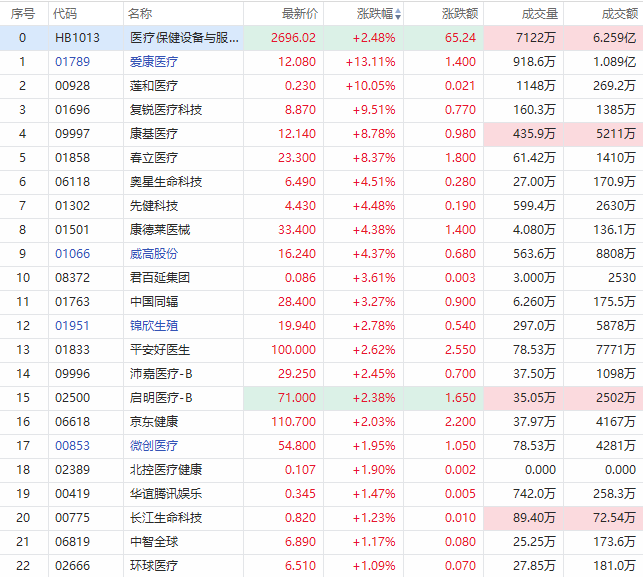Click index price 2696.02
This screenshot has width=643, height=577.
[x=293, y=38]
